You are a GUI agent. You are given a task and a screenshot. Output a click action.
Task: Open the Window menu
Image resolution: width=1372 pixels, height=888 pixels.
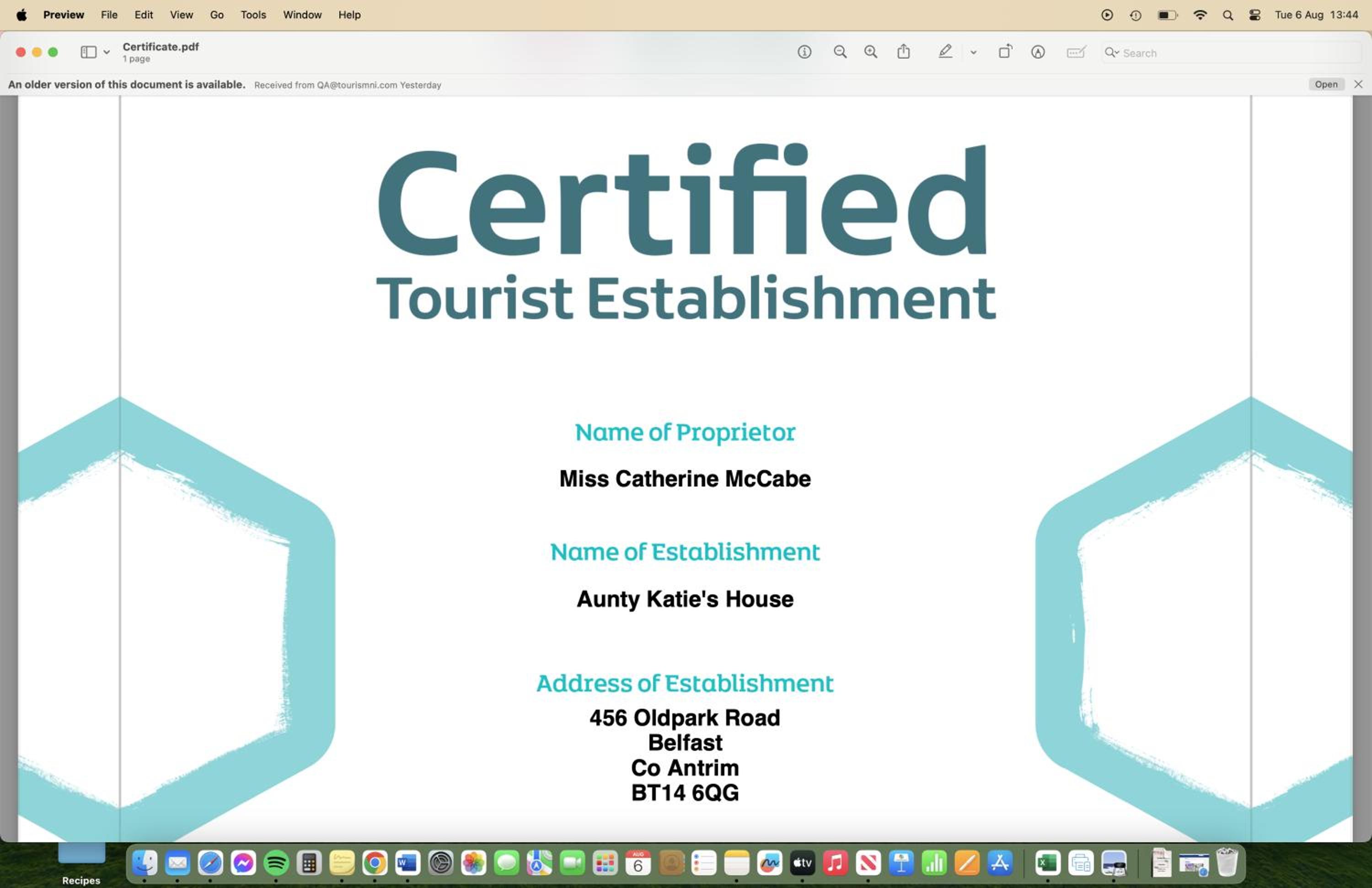coord(302,15)
